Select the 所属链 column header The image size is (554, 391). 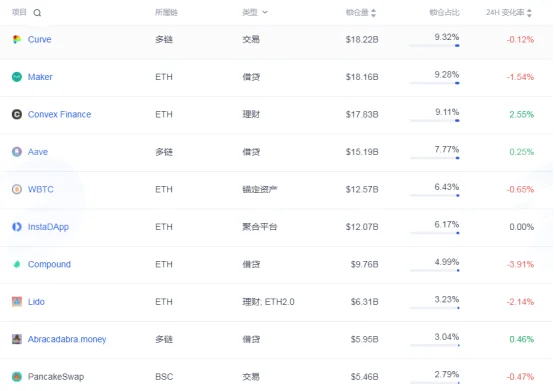[x=166, y=13]
